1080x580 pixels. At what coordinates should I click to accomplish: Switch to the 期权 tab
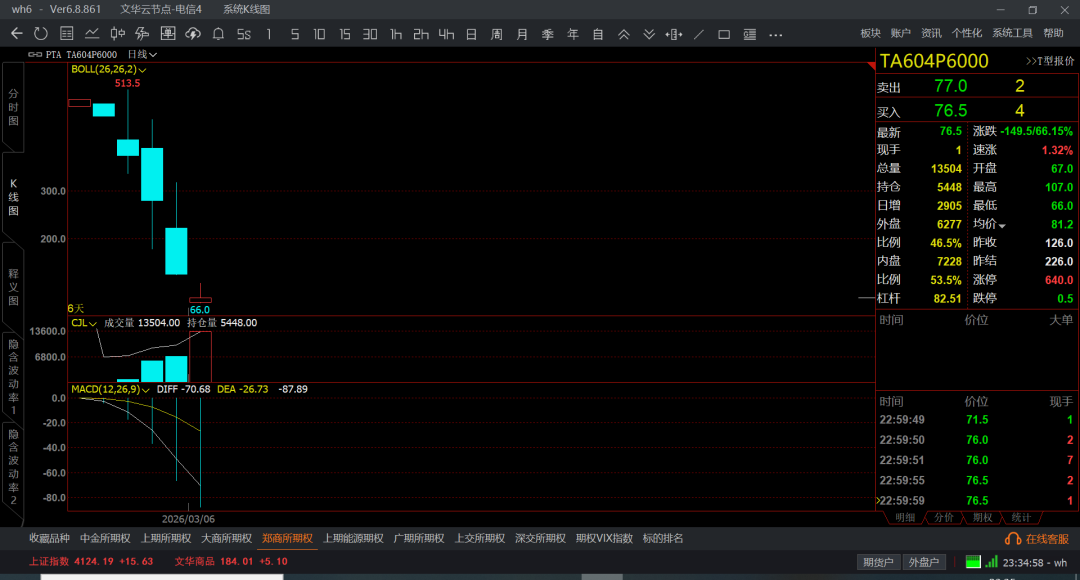(982, 517)
